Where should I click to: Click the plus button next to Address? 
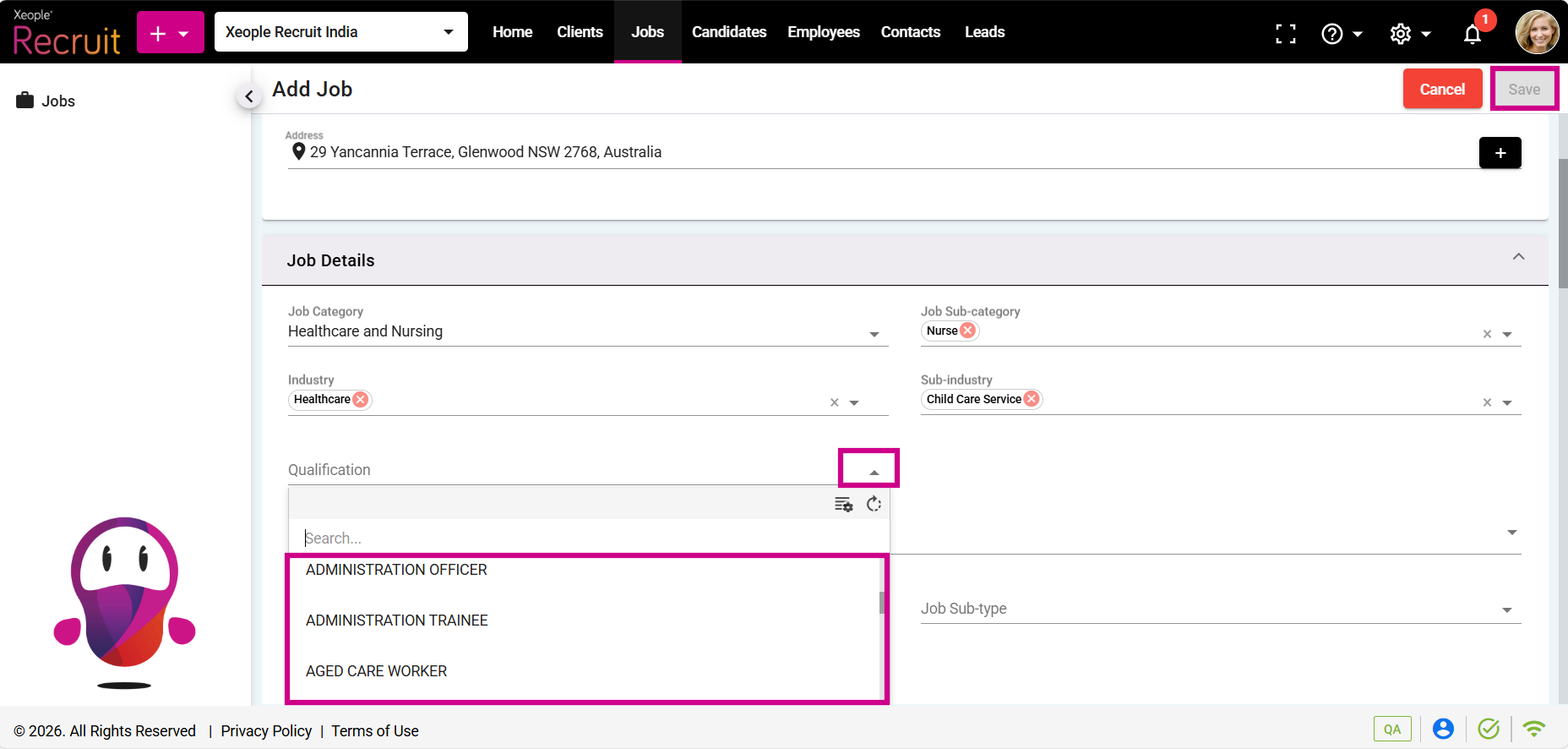pos(1500,153)
